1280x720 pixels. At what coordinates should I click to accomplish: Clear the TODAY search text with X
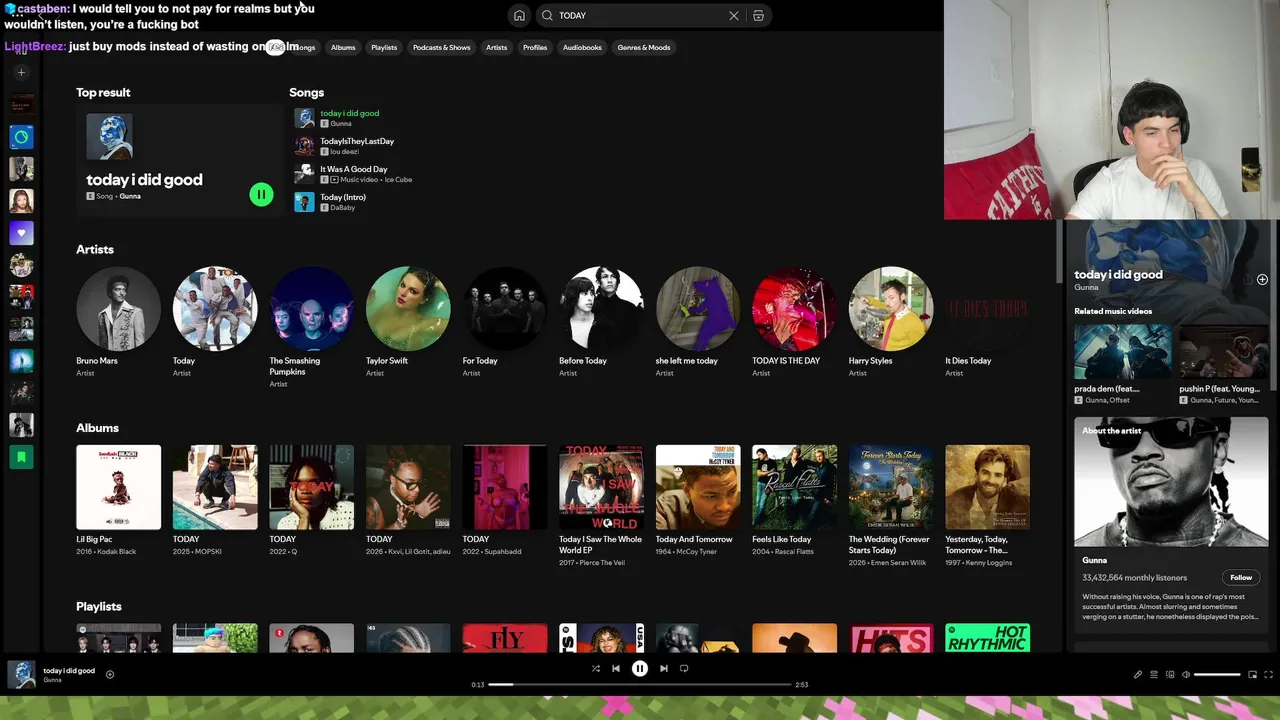coord(734,16)
